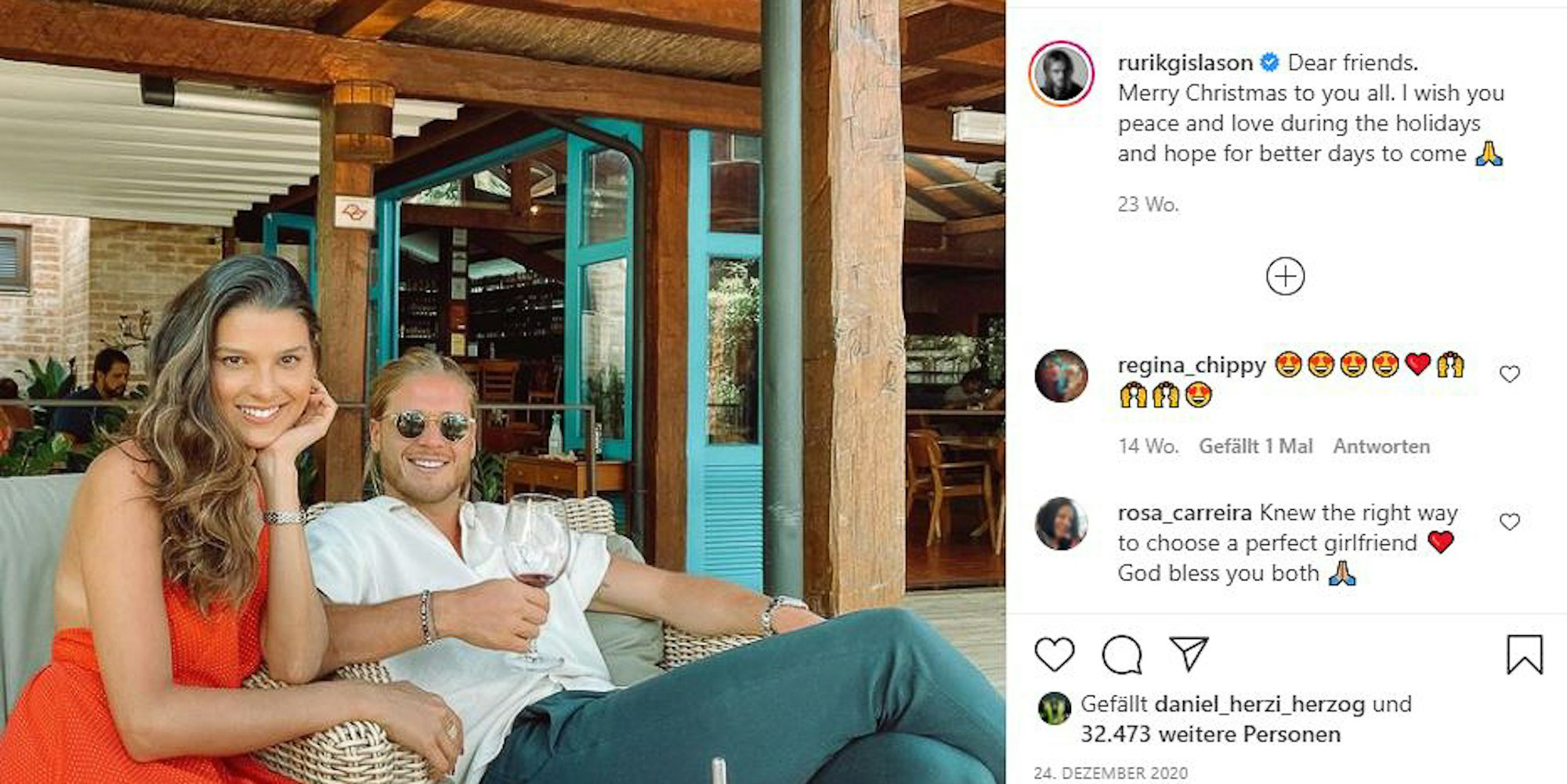This screenshot has width=1567, height=784.
Task: Visit the rosa_carreira username link
Action: (1184, 513)
